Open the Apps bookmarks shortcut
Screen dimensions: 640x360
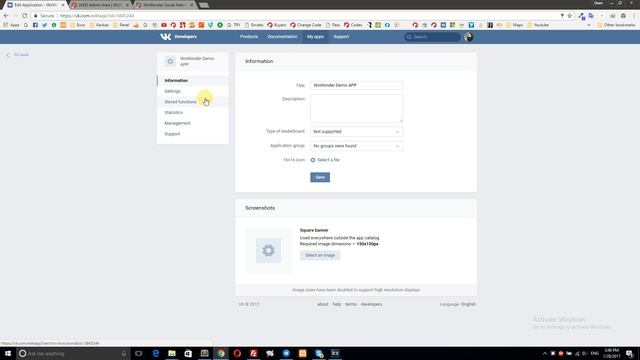[11, 25]
